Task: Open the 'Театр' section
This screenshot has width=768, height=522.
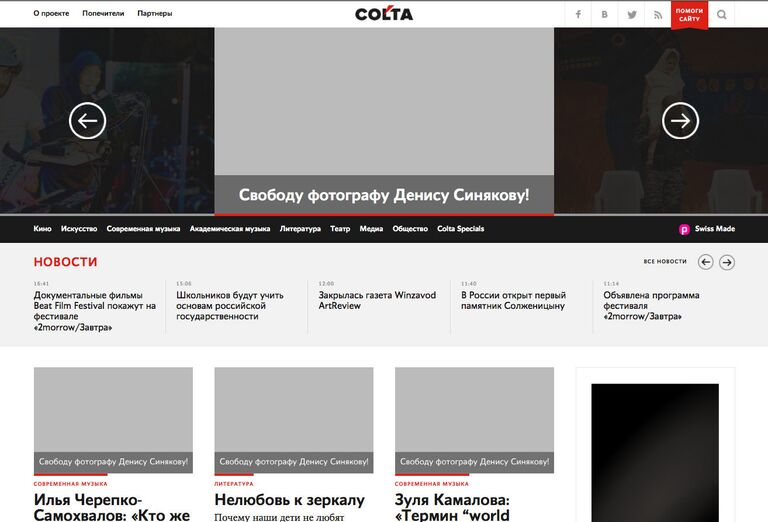Action: [340, 229]
